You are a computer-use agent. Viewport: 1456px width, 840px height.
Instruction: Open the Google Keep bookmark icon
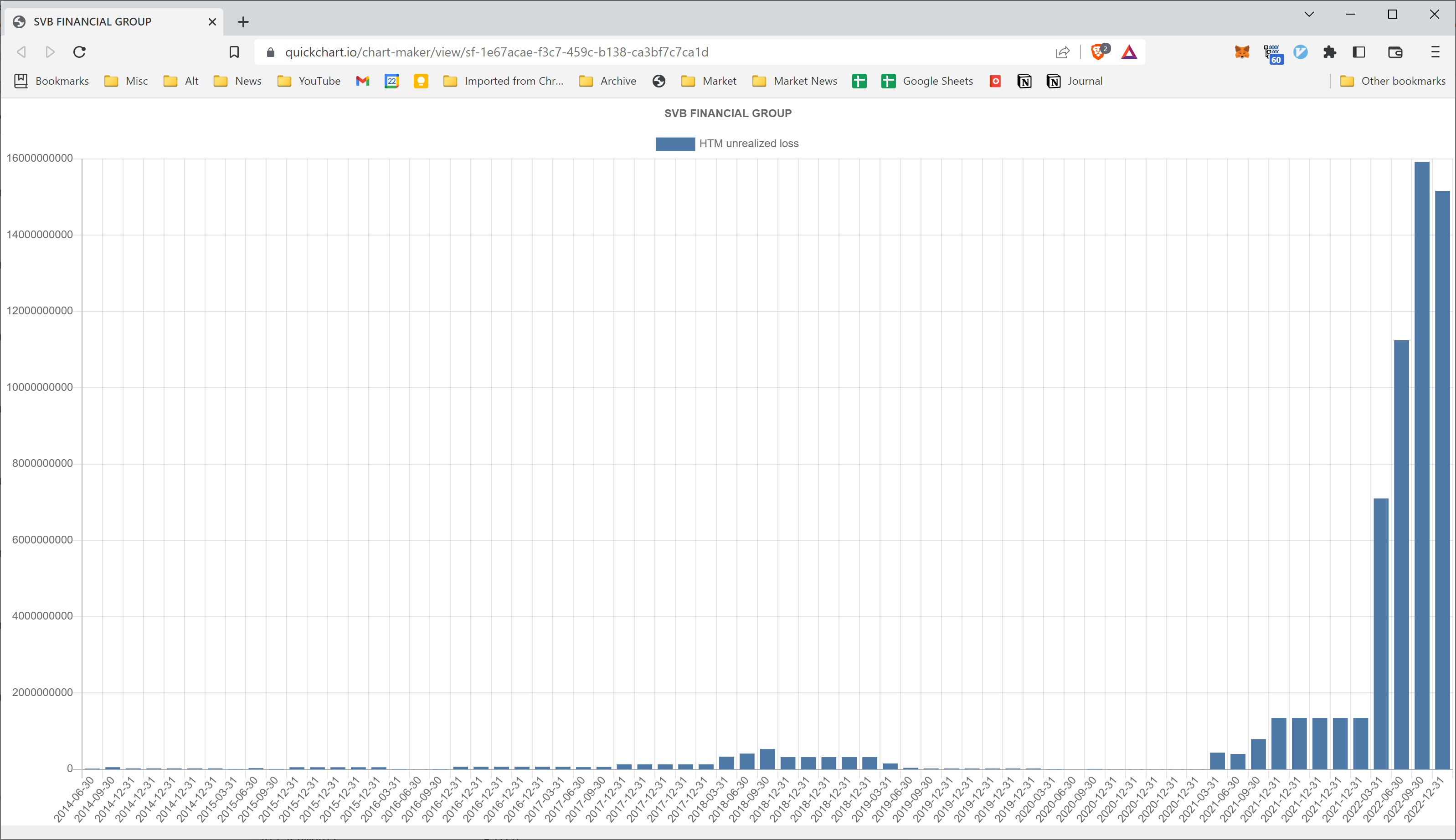pos(421,82)
